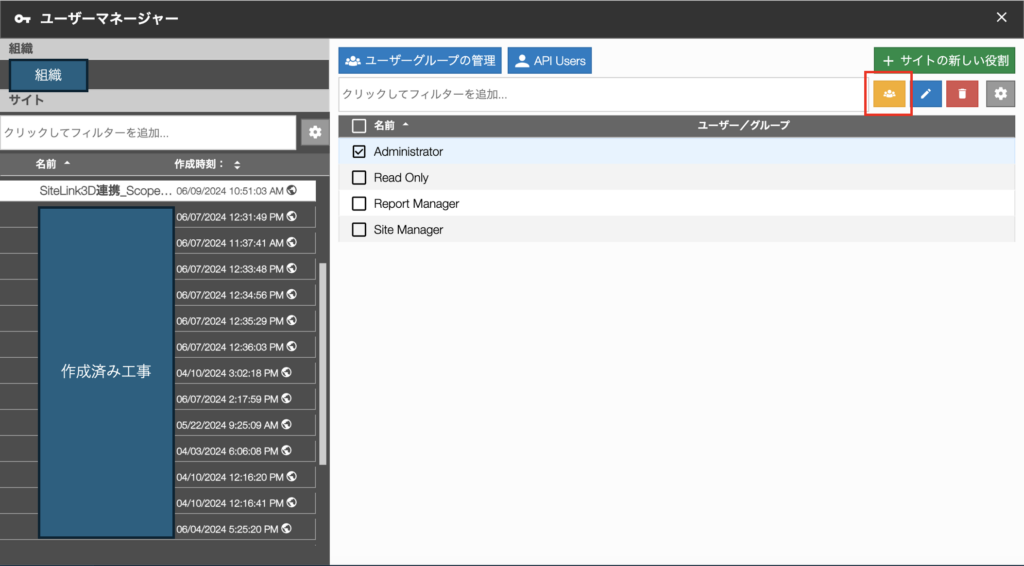Click the API Users button
Screen dimensions: 1024x566
tap(549, 61)
